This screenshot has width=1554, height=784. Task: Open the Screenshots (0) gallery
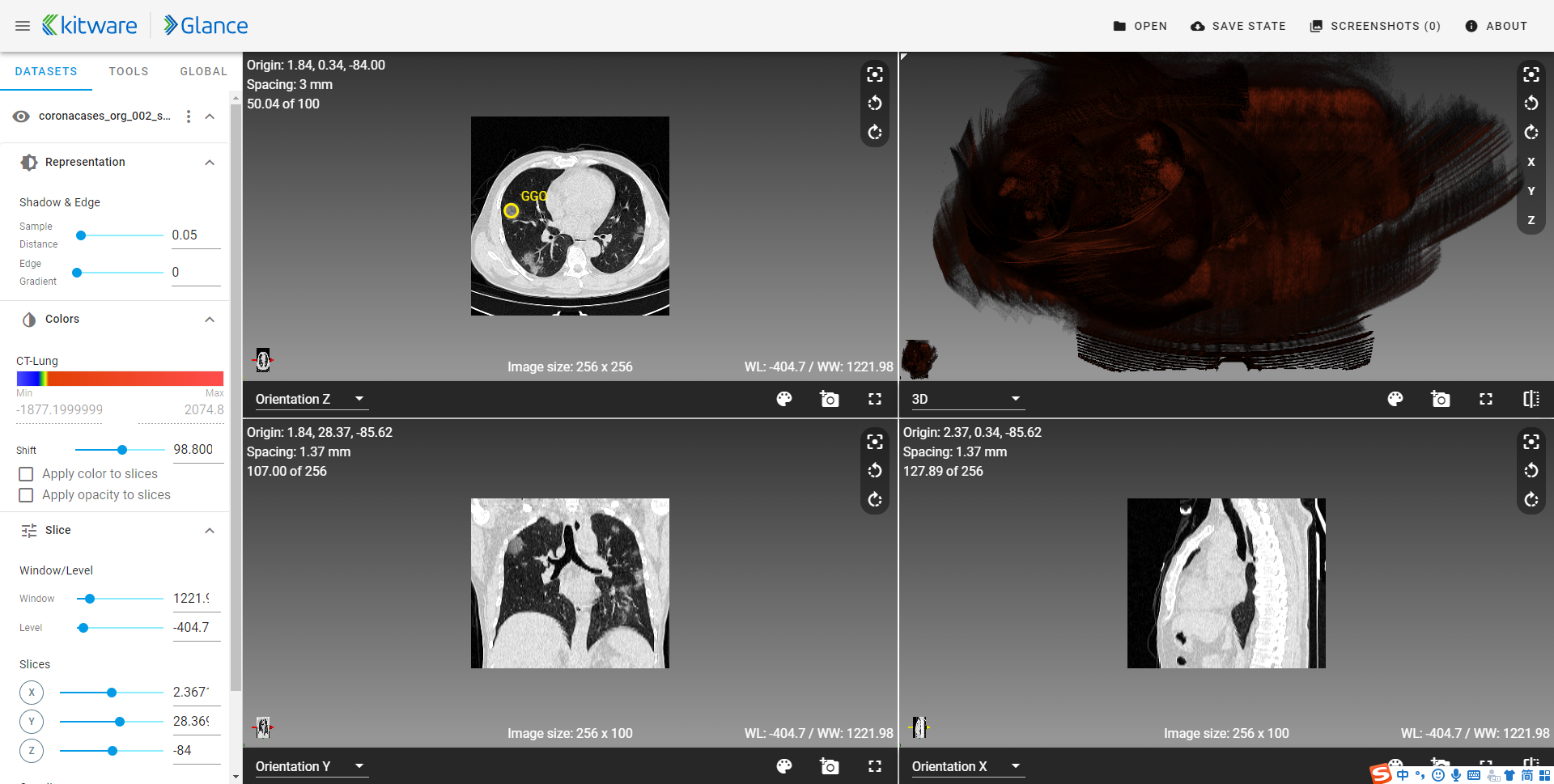(1375, 26)
